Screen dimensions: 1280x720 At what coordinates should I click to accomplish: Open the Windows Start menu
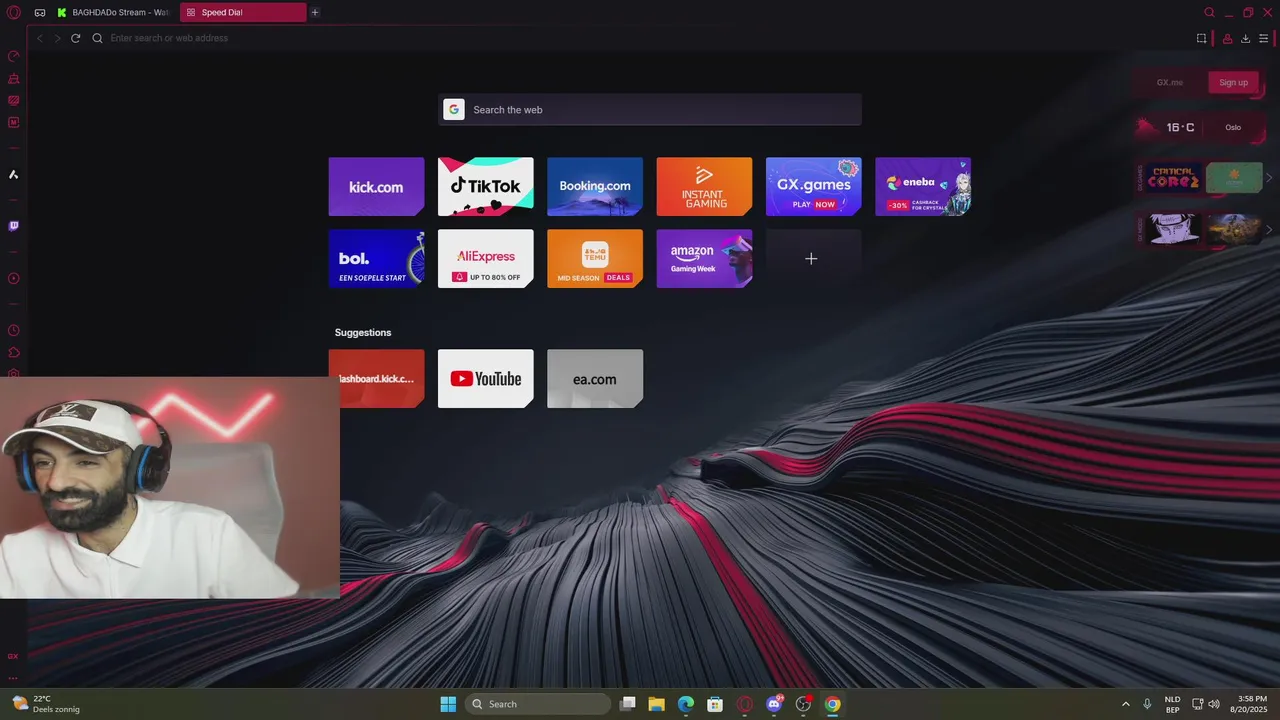[x=448, y=704]
